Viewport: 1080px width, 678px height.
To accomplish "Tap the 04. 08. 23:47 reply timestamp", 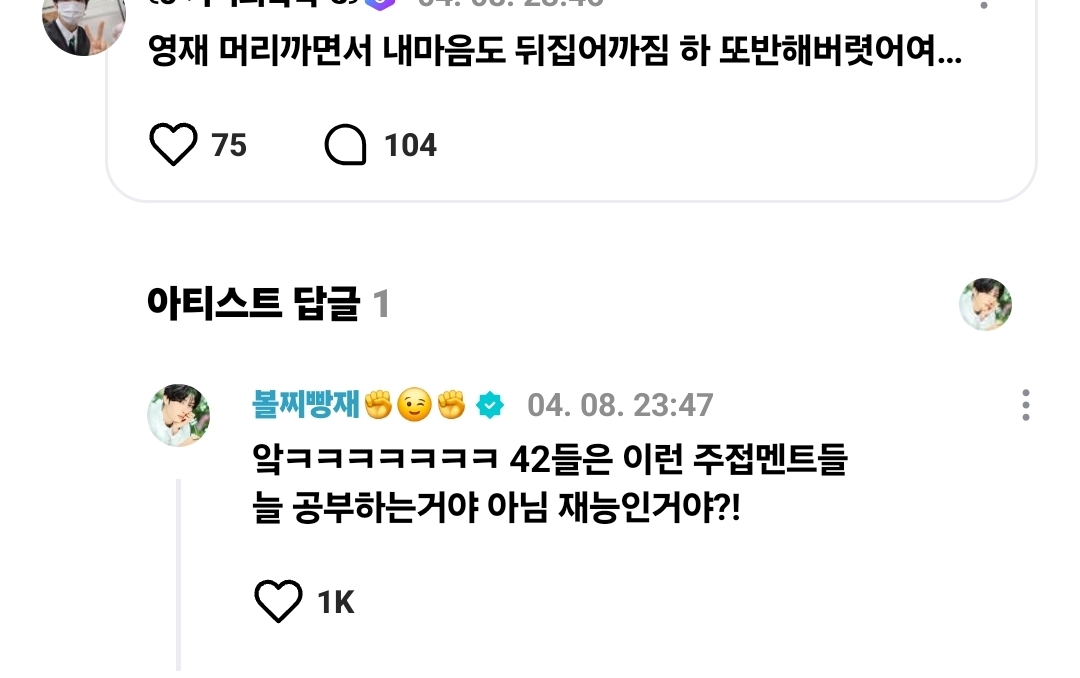I will [x=620, y=405].
